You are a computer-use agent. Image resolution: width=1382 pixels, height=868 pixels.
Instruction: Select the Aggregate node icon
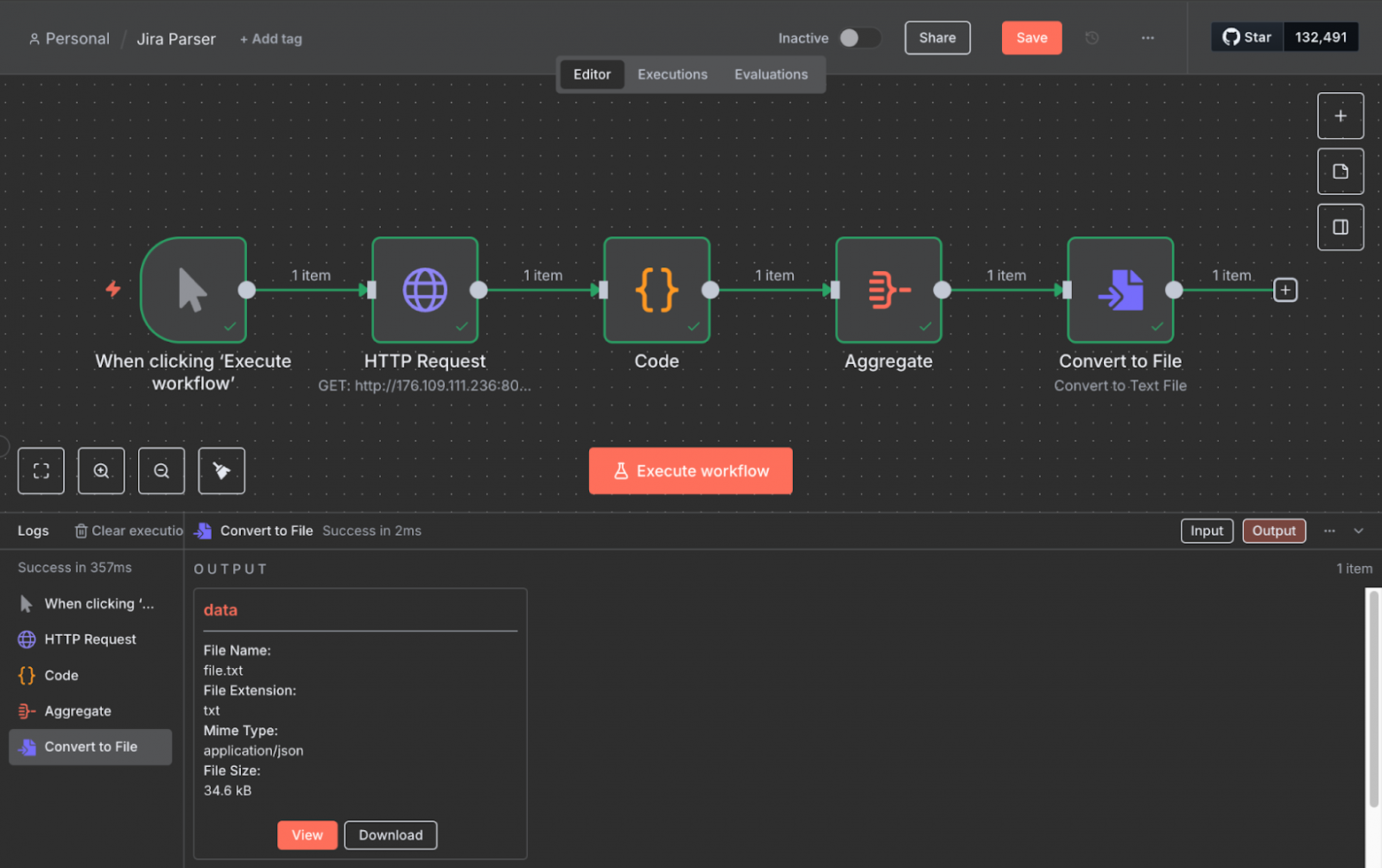click(x=888, y=290)
